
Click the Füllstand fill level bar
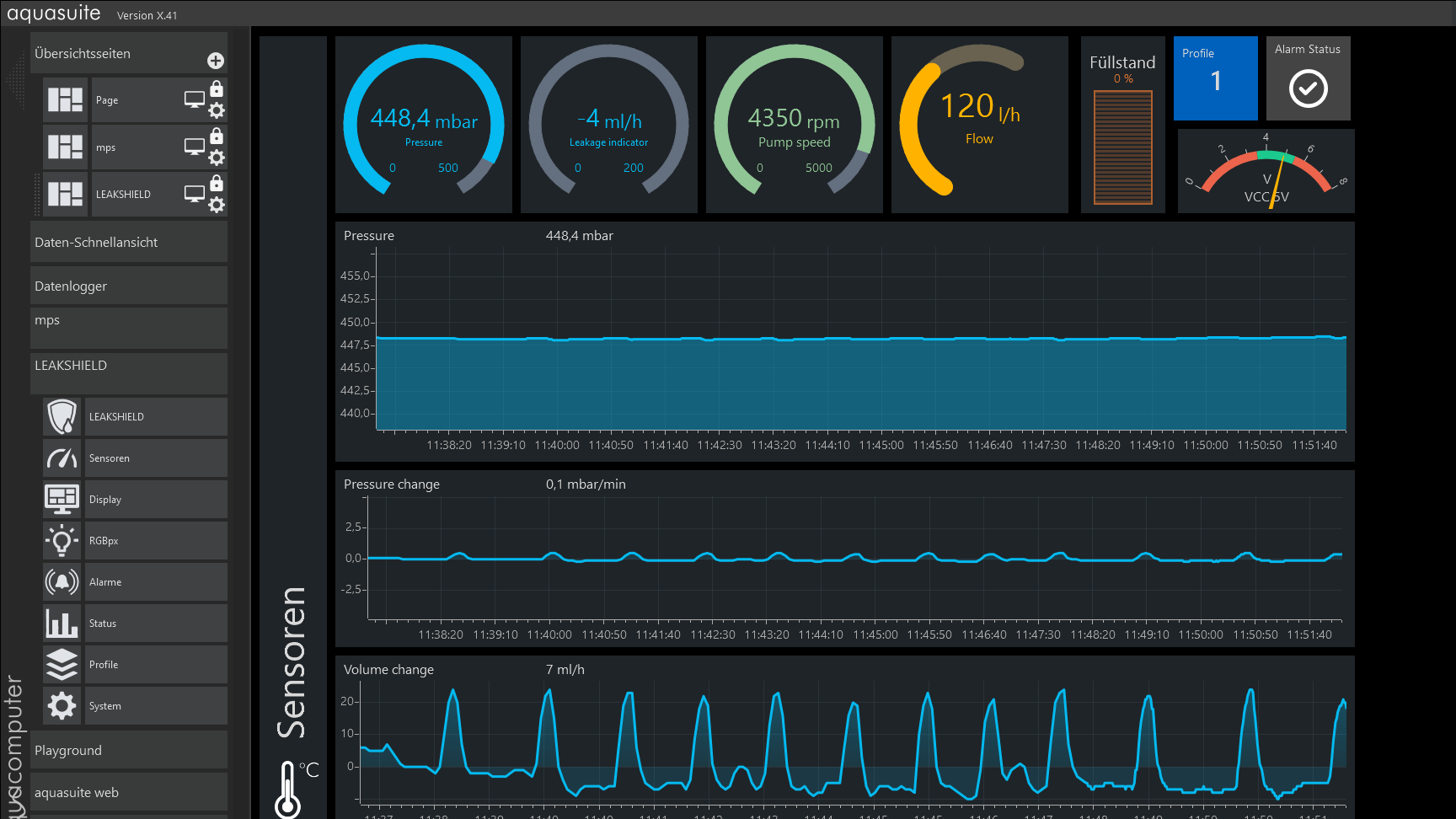[1122, 147]
